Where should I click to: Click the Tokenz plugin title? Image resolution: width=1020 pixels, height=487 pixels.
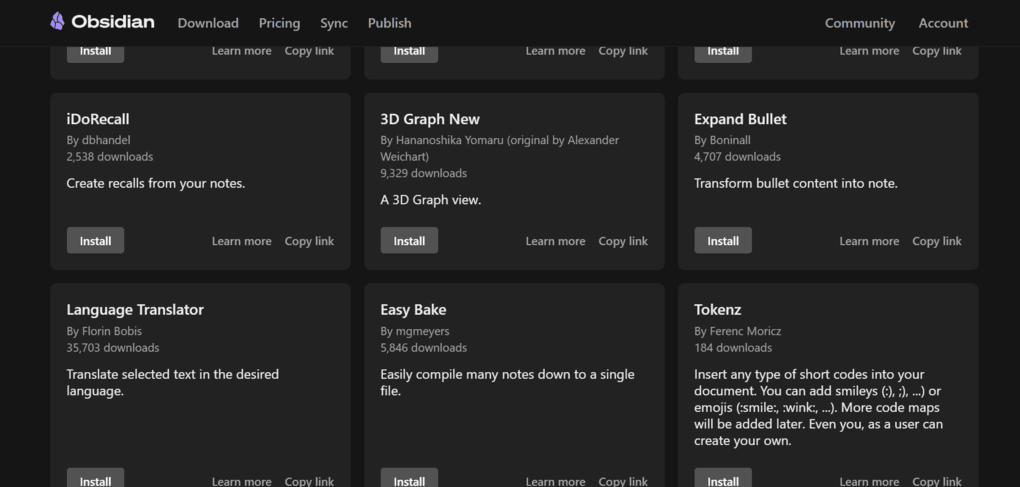click(x=718, y=309)
